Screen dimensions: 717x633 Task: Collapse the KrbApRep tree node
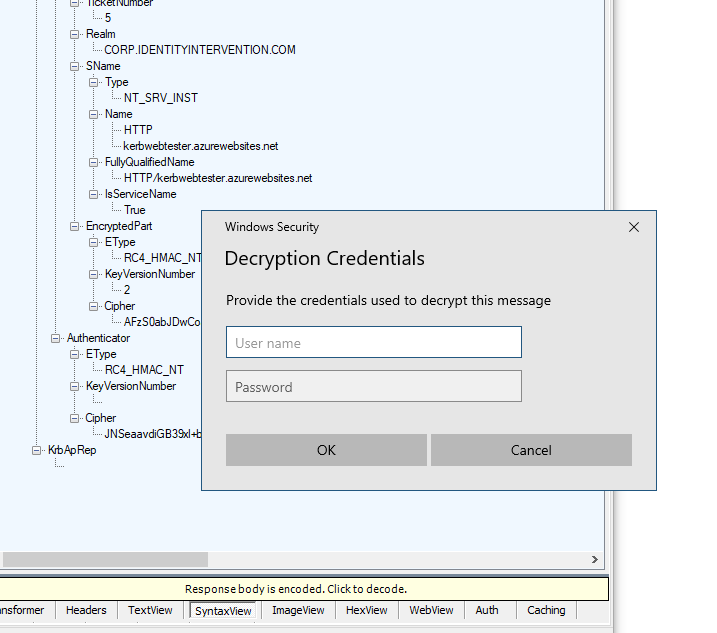coord(37,450)
